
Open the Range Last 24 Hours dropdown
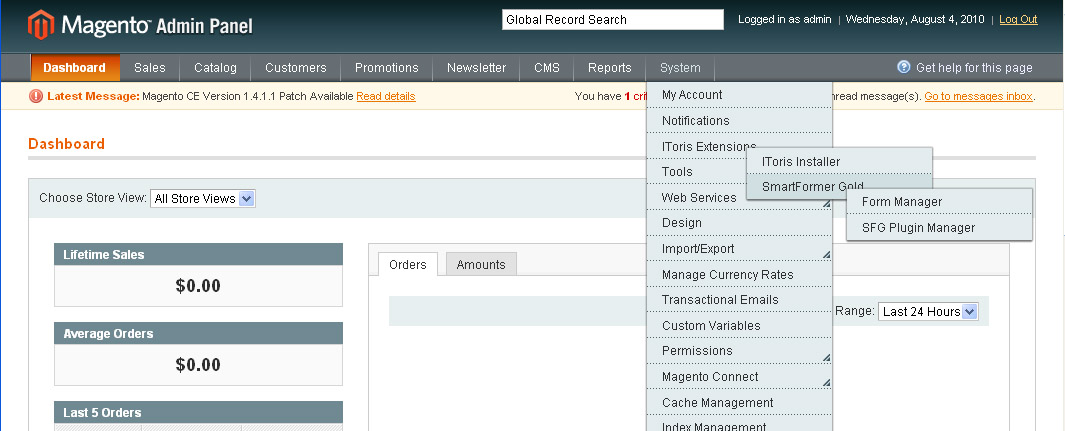[x=928, y=312]
